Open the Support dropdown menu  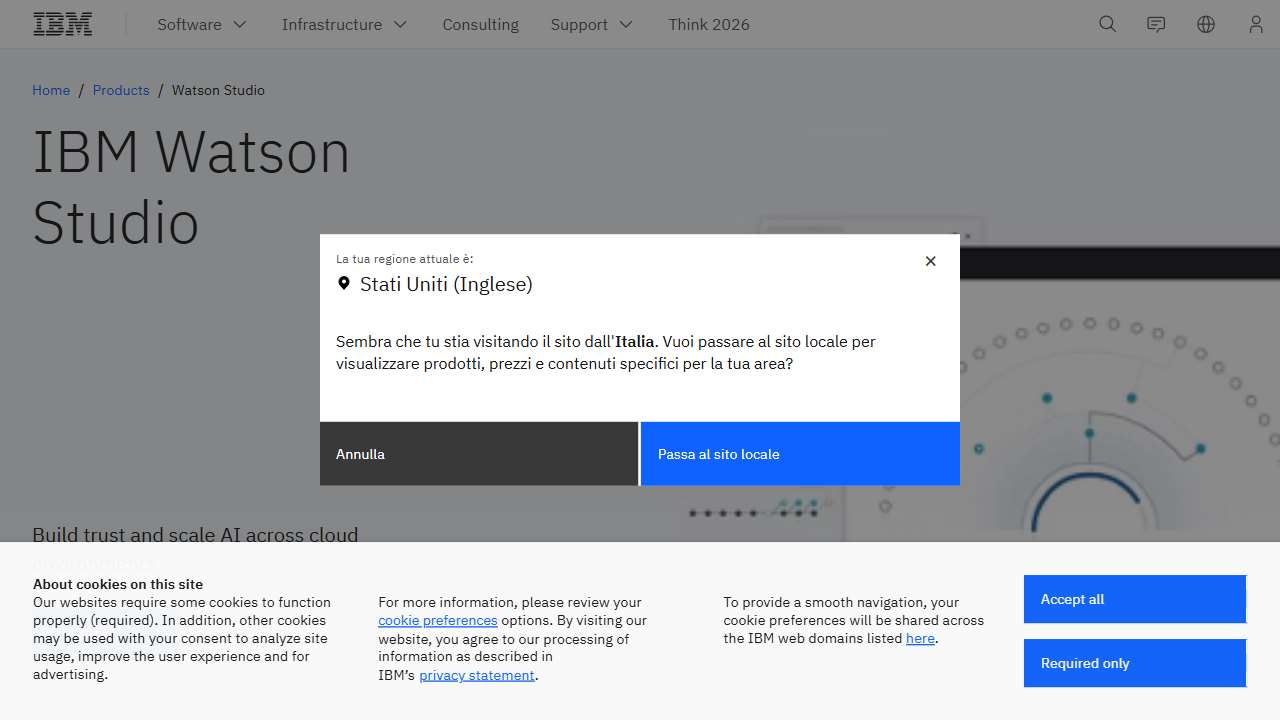pos(591,24)
